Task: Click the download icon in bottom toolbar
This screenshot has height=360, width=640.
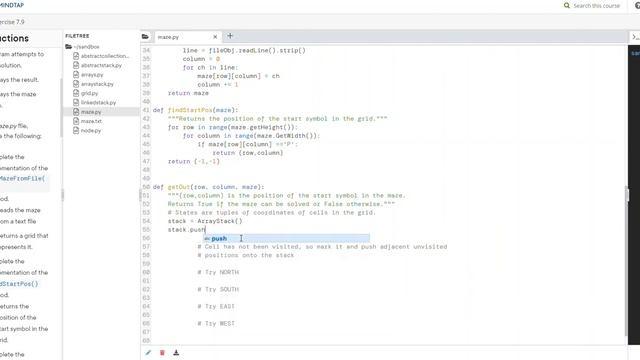Action: tap(176, 353)
